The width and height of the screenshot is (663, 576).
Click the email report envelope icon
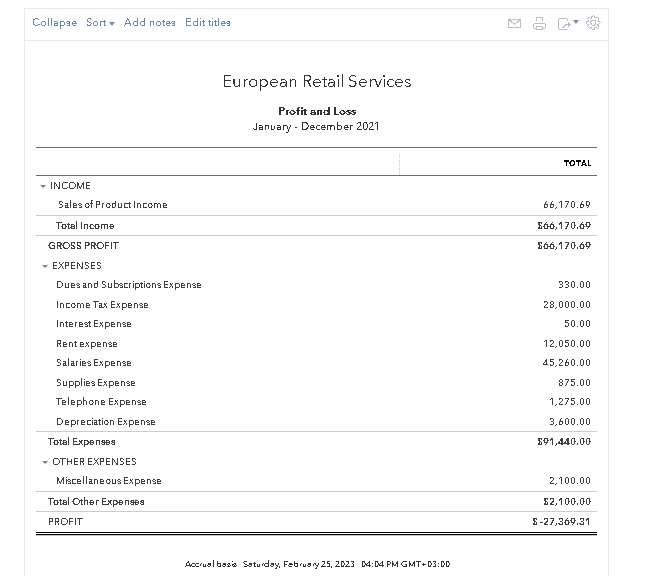coord(515,23)
